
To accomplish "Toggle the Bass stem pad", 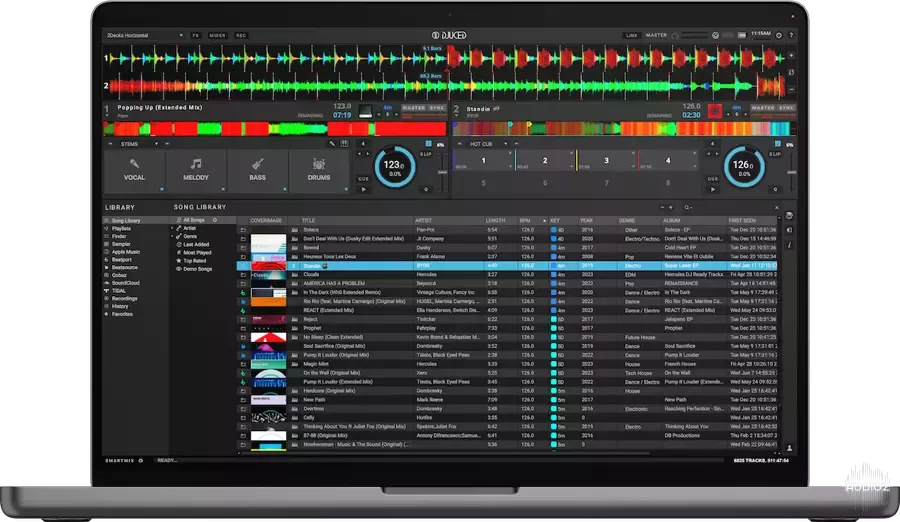I will (x=257, y=171).
